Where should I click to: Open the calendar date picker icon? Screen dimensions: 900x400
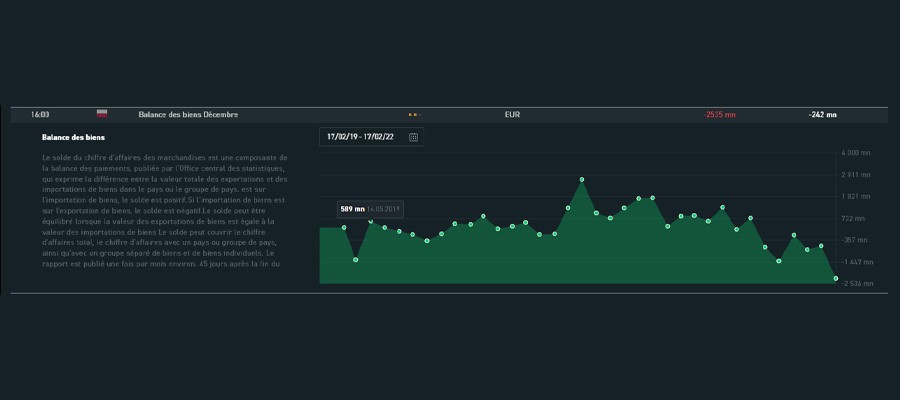coord(413,137)
